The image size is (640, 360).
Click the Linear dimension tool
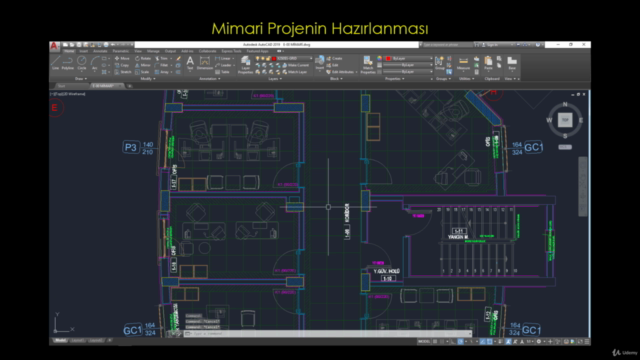coord(223,58)
